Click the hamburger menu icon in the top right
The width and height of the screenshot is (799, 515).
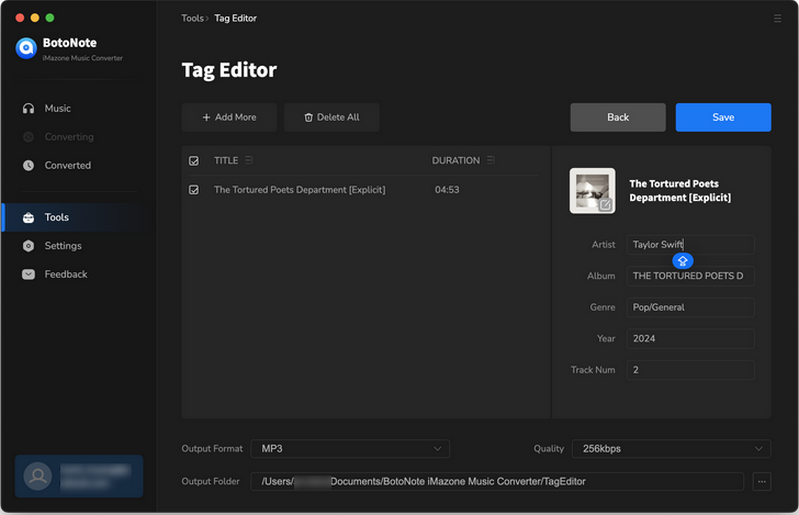[x=777, y=18]
